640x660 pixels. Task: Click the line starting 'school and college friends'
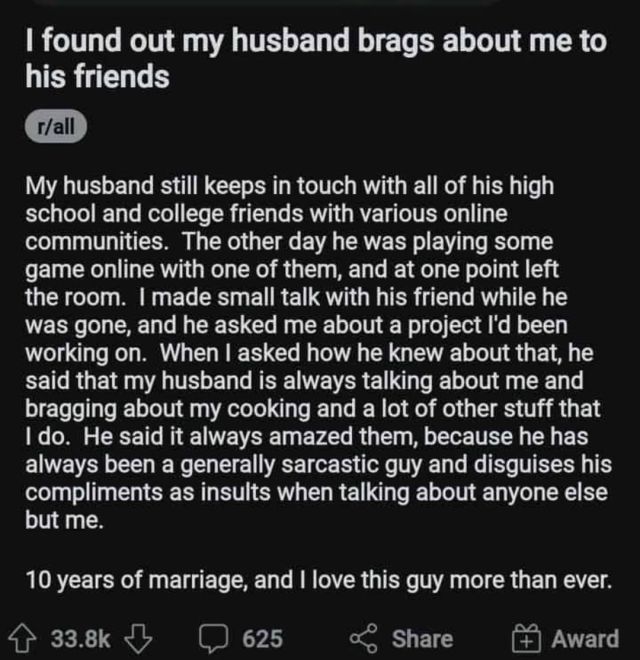(266, 215)
